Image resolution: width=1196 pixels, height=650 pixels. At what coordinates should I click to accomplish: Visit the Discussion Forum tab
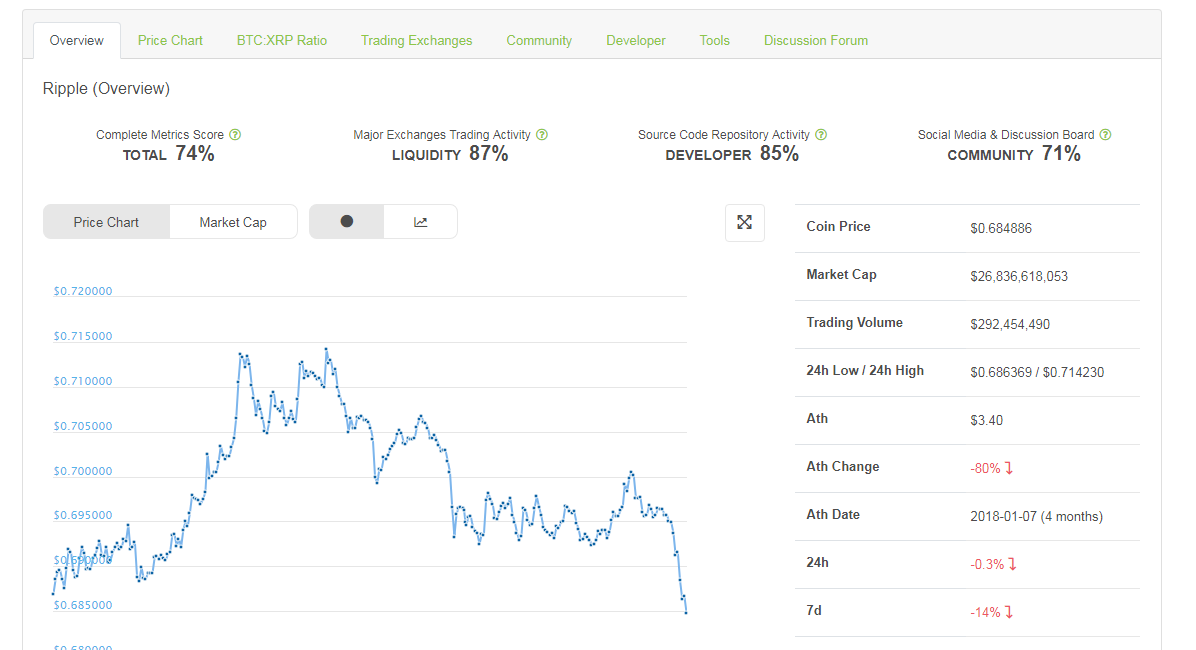tap(816, 40)
